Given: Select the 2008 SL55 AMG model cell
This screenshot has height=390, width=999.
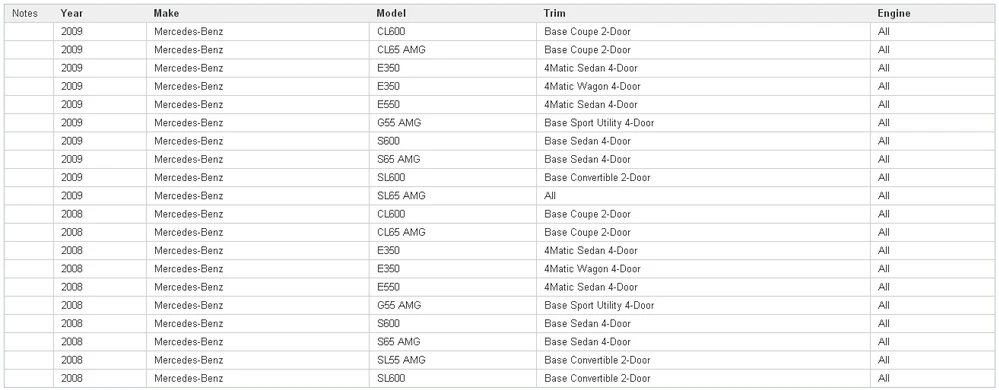Looking at the screenshot, I should point(453,360).
